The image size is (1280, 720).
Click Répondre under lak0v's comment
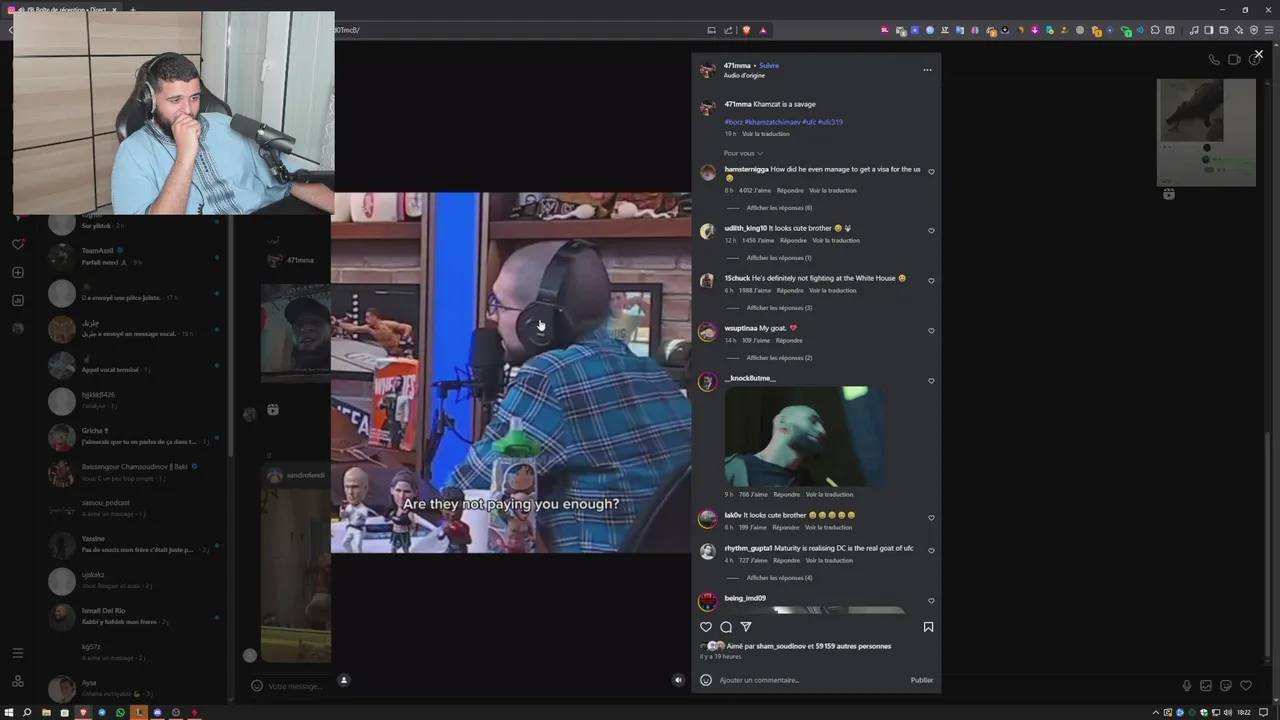coord(784,527)
